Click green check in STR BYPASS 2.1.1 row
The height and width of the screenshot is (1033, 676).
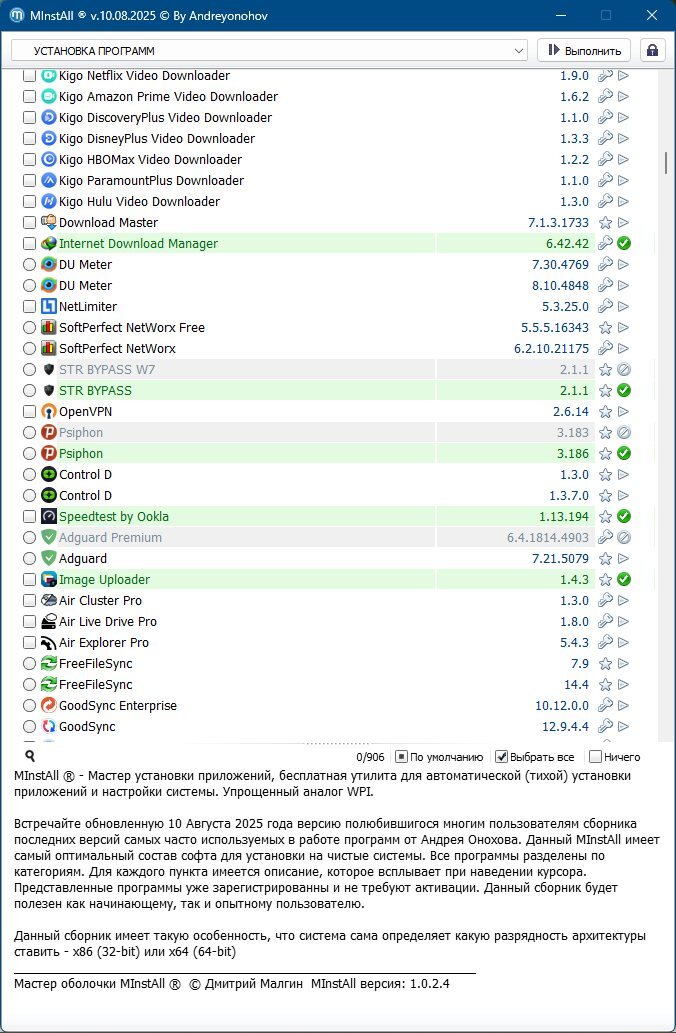(x=624, y=391)
